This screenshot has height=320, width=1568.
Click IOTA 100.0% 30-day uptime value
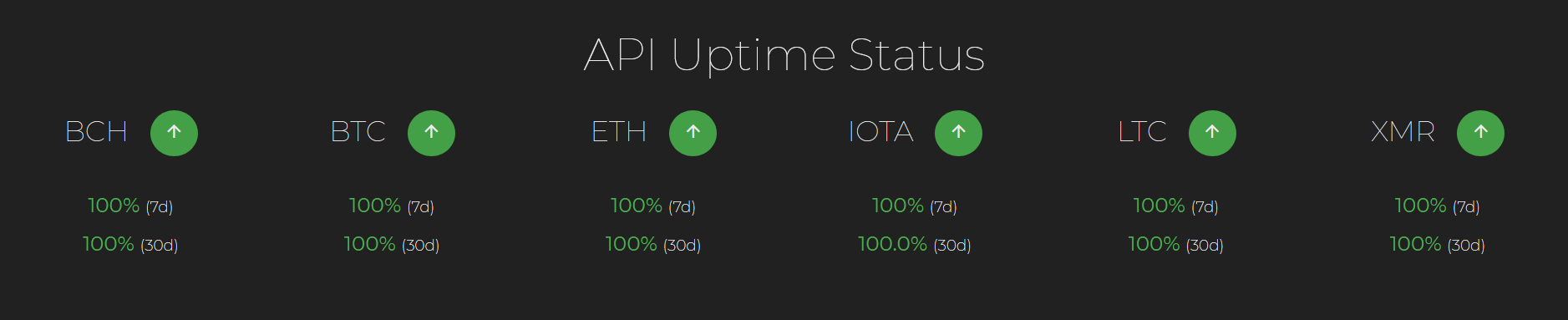click(892, 244)
